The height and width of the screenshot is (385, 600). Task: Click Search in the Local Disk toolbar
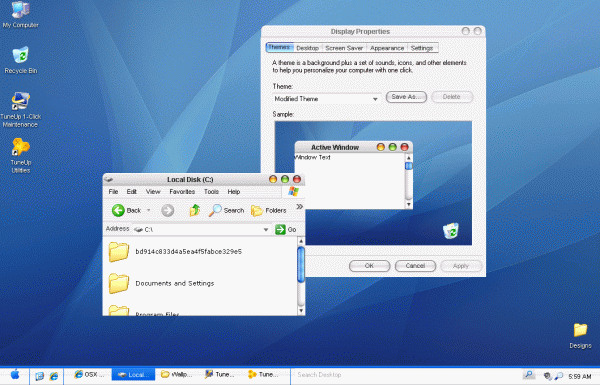click(226, 210)
